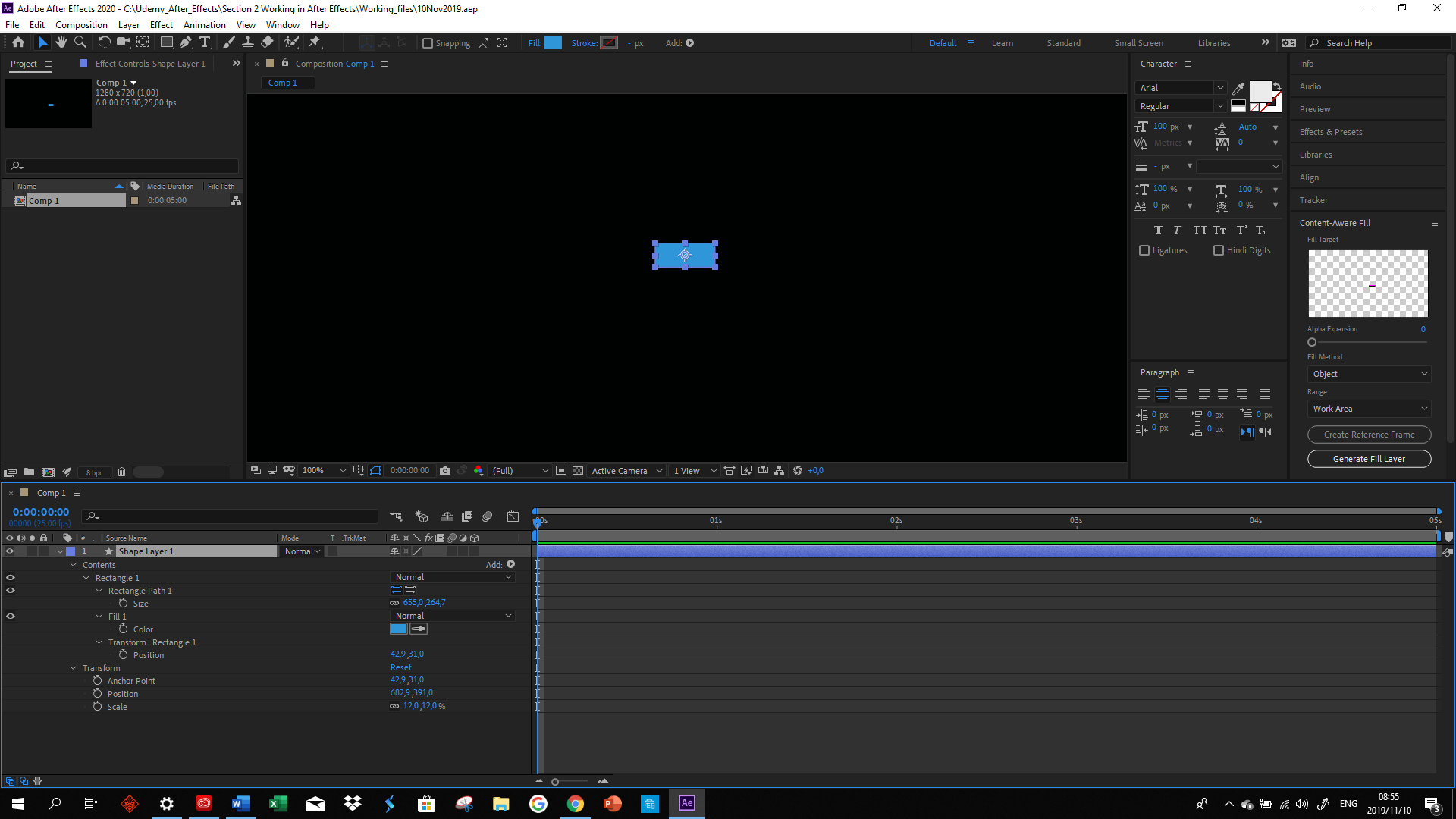The height and width of the screenshot is (819, 1456).
Task: Click the Generate Fill Layer button
Action: [1368, 459]
